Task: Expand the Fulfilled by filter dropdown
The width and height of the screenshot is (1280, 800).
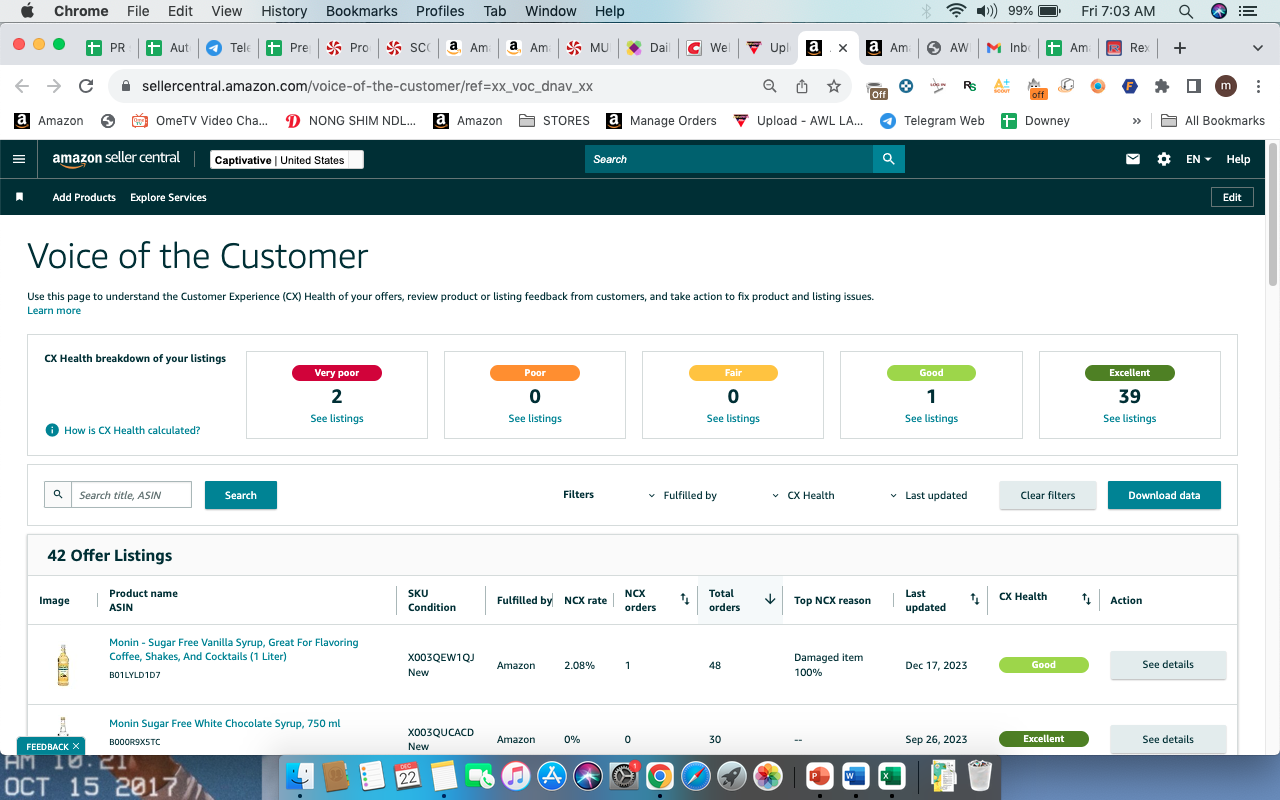Action: pos(683,495)
